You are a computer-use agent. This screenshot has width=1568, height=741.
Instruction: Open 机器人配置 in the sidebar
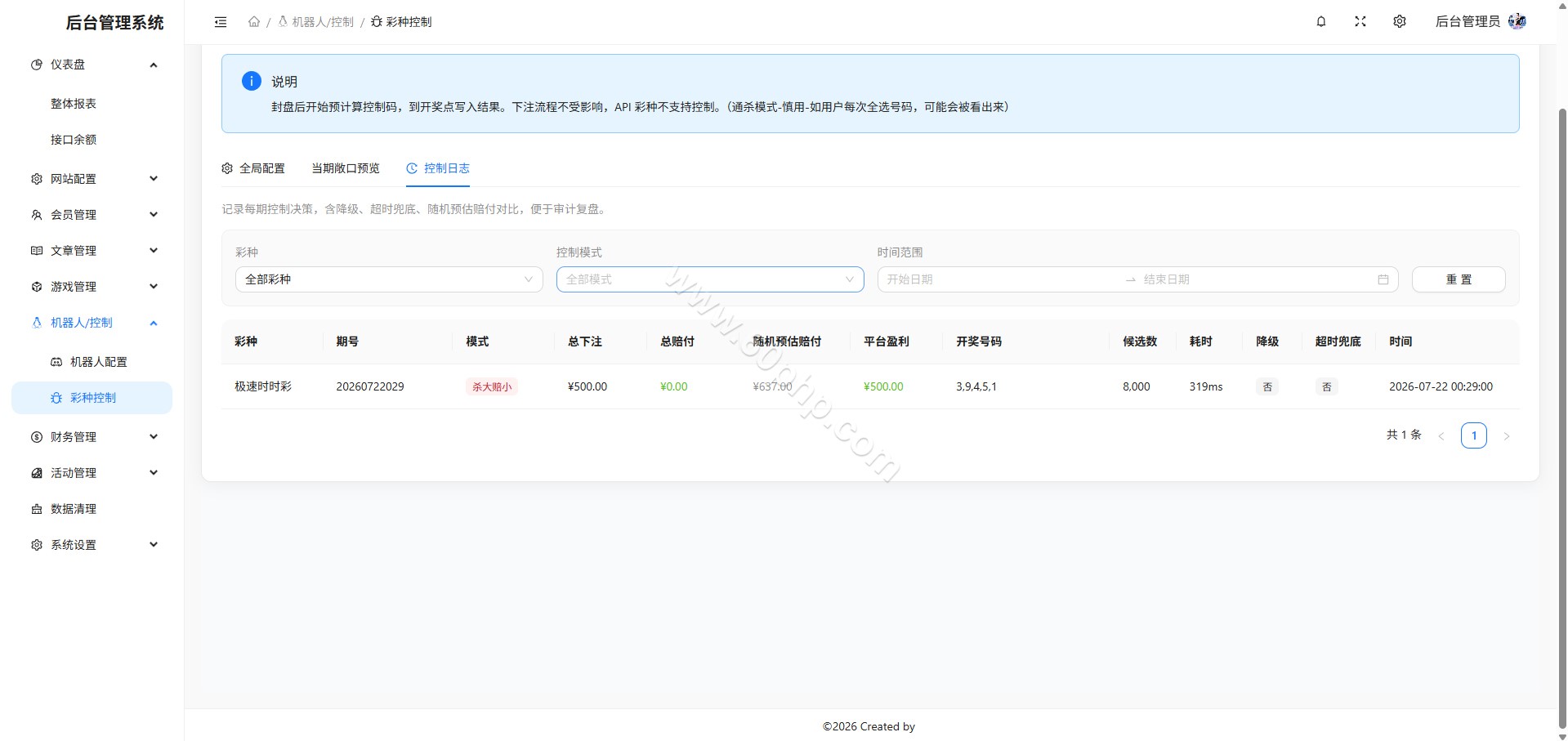coord(92,362)
